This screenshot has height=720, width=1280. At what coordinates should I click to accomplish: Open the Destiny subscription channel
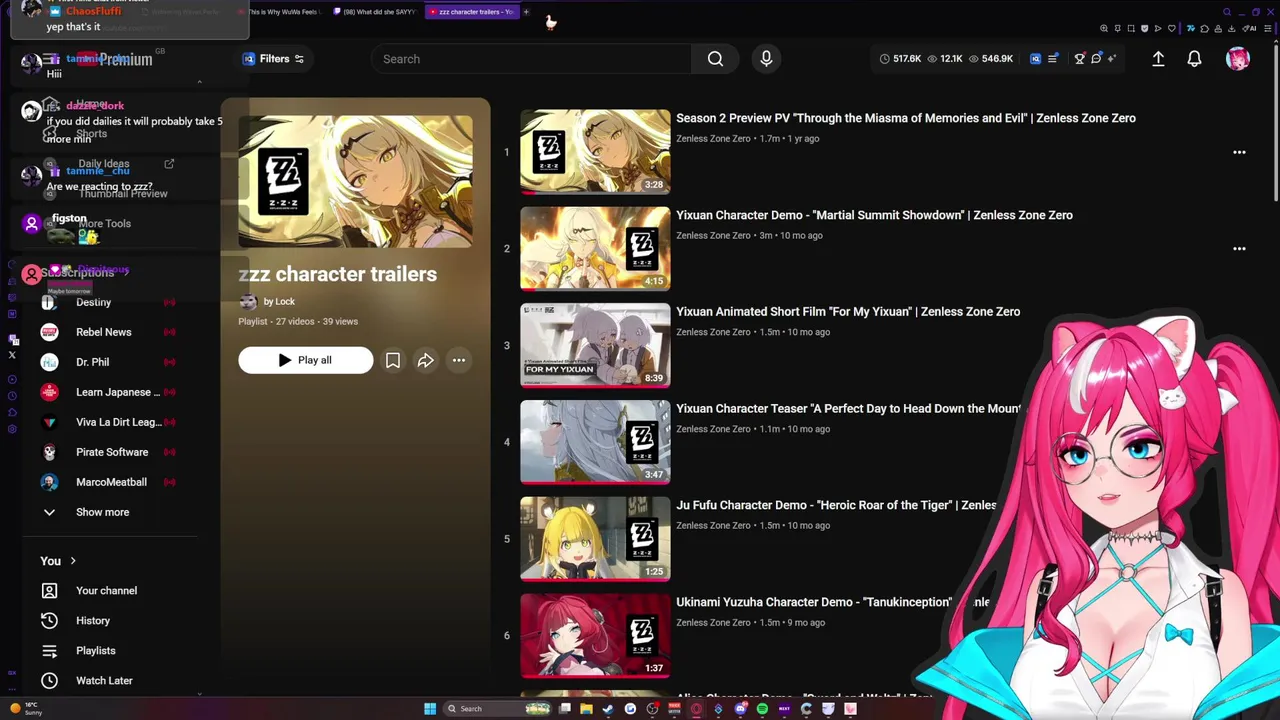point(93,302)
